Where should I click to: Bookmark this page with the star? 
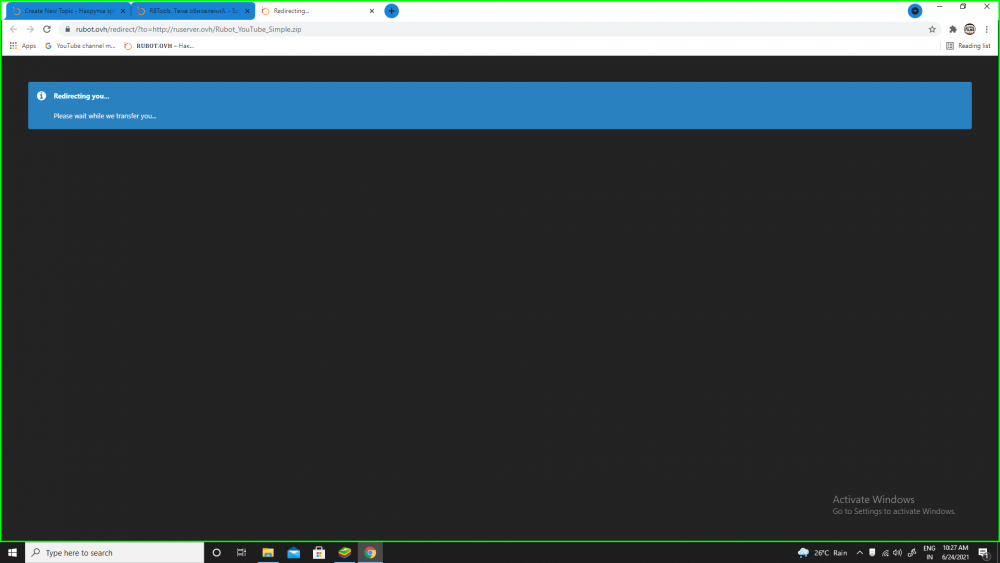click(x=932, y=29)
